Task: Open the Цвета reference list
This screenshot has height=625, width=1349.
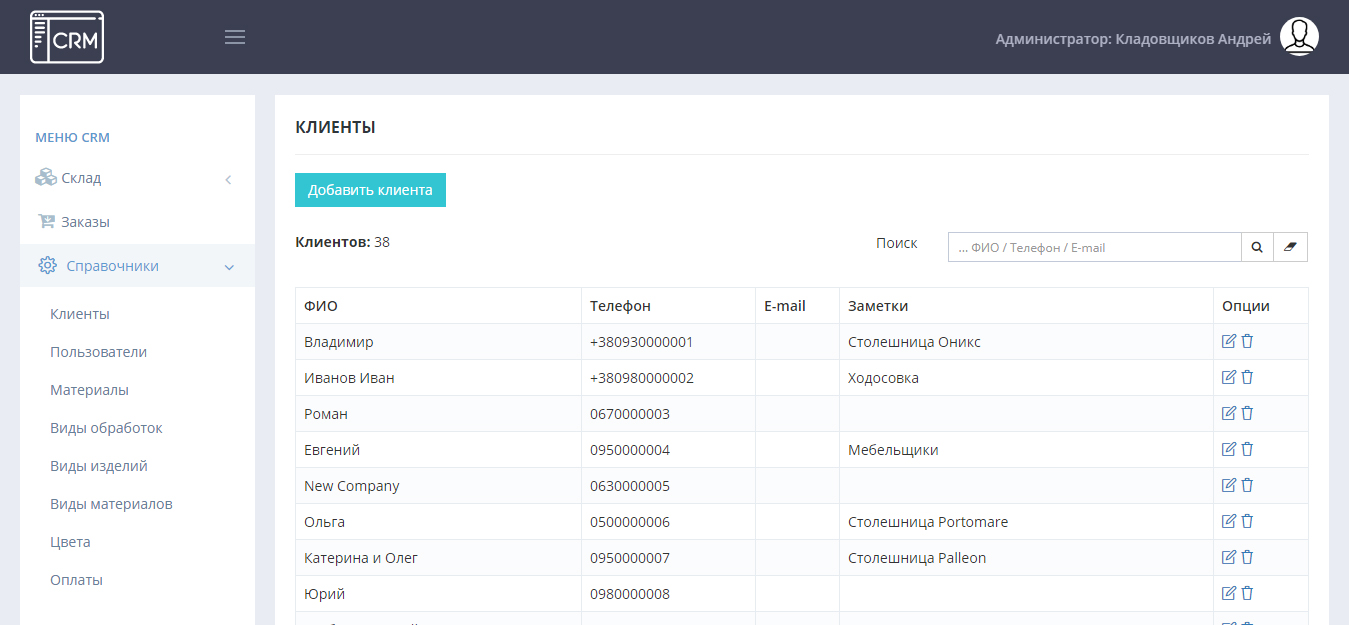Action: [x=70, y=542]
